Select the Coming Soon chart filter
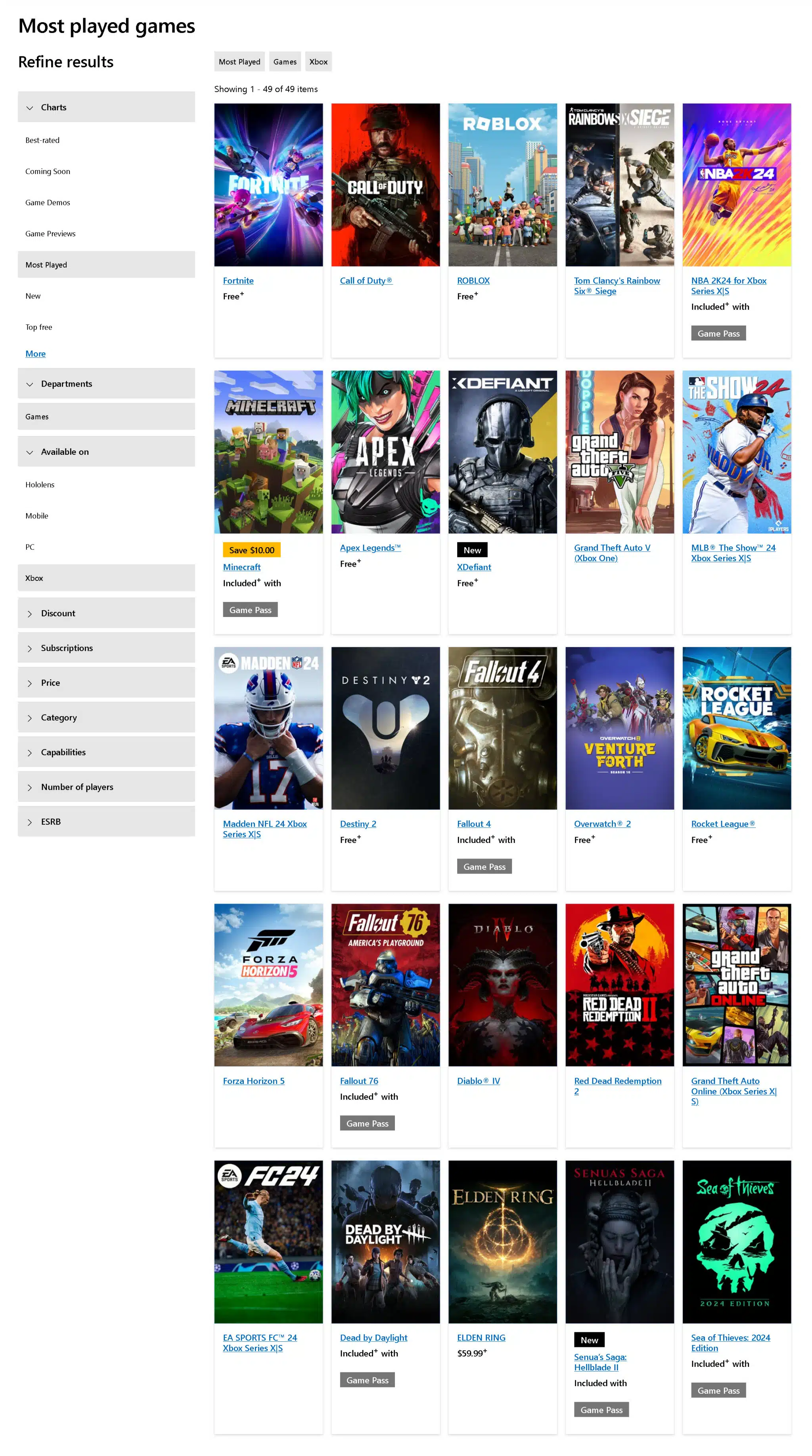The height and width of the screenshot is (1456, 812). pyautogui.click(x=106, y=171)
